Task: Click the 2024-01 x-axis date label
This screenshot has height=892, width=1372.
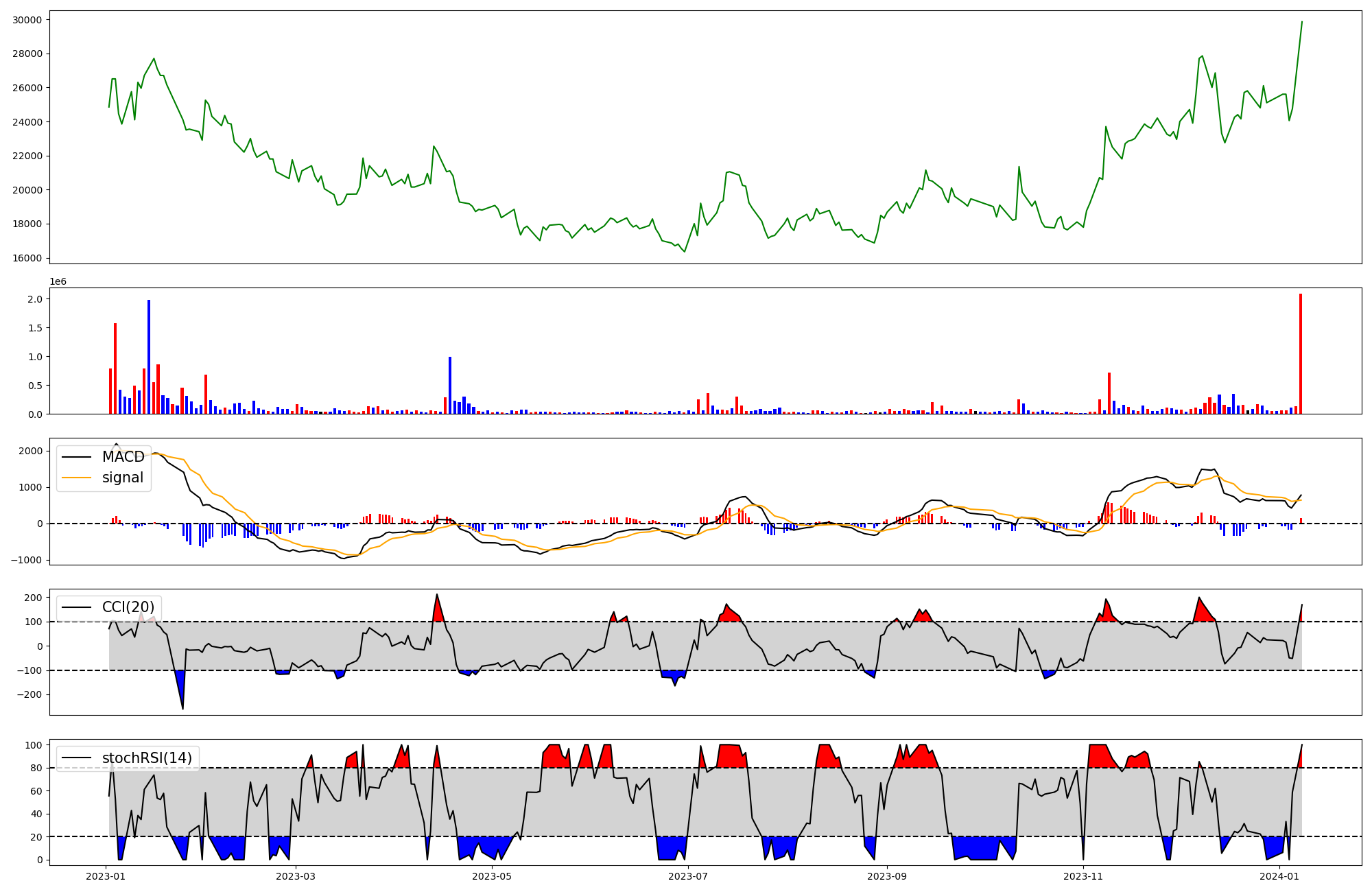Action: (1279, 876)
